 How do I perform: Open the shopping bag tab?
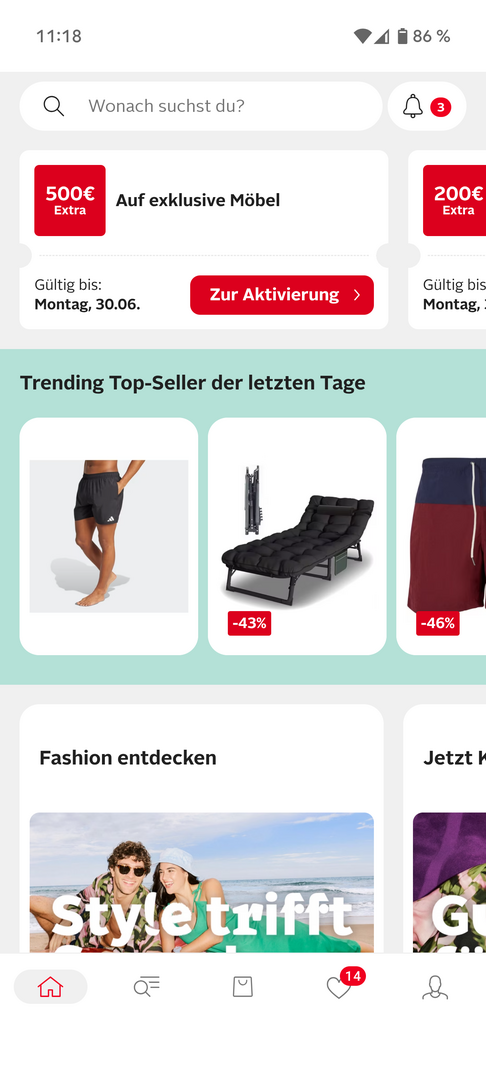coord(242,987)
